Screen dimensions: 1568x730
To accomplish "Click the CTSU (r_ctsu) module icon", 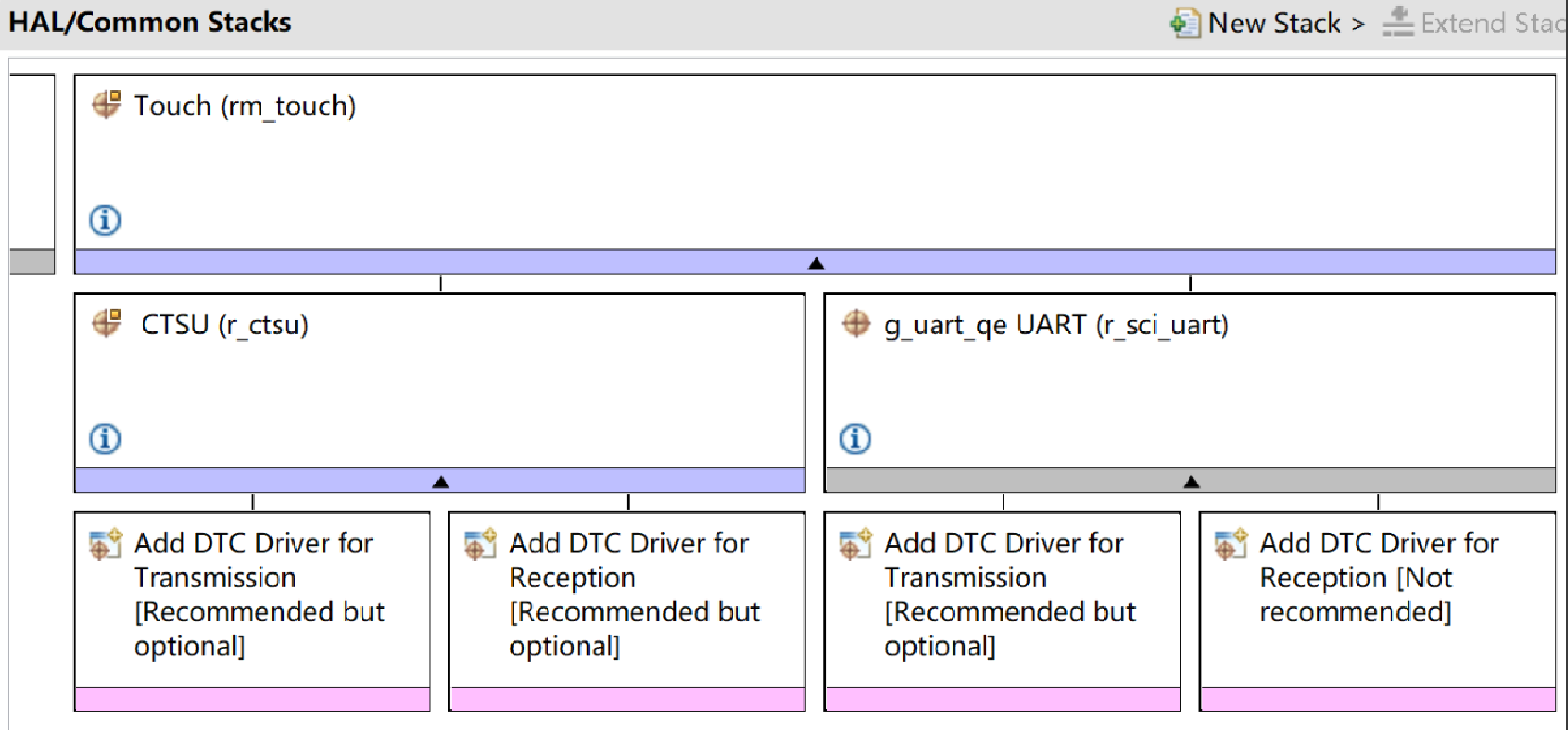I will point(106,323).
